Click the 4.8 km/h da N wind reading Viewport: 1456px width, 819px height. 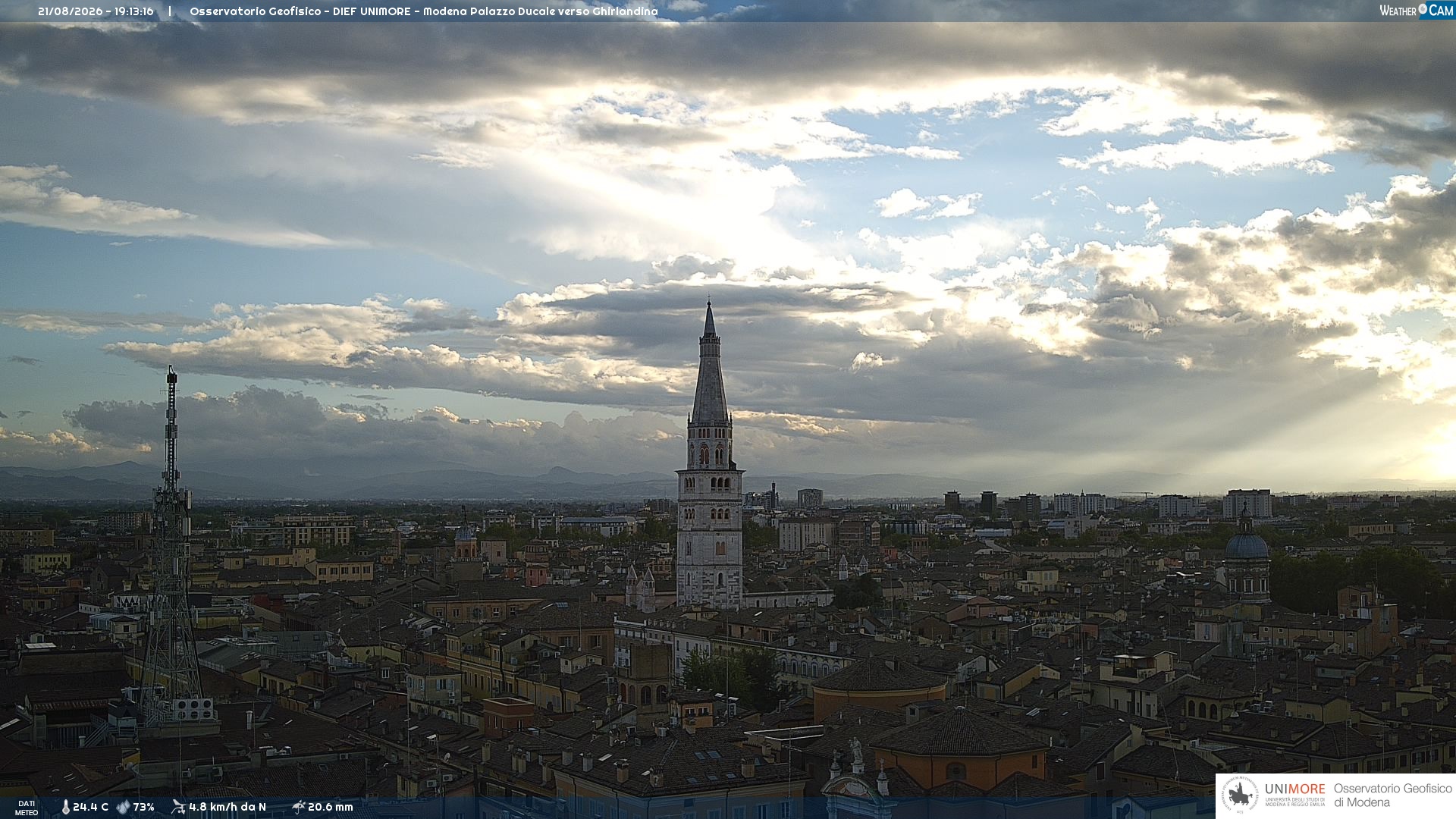227,808
